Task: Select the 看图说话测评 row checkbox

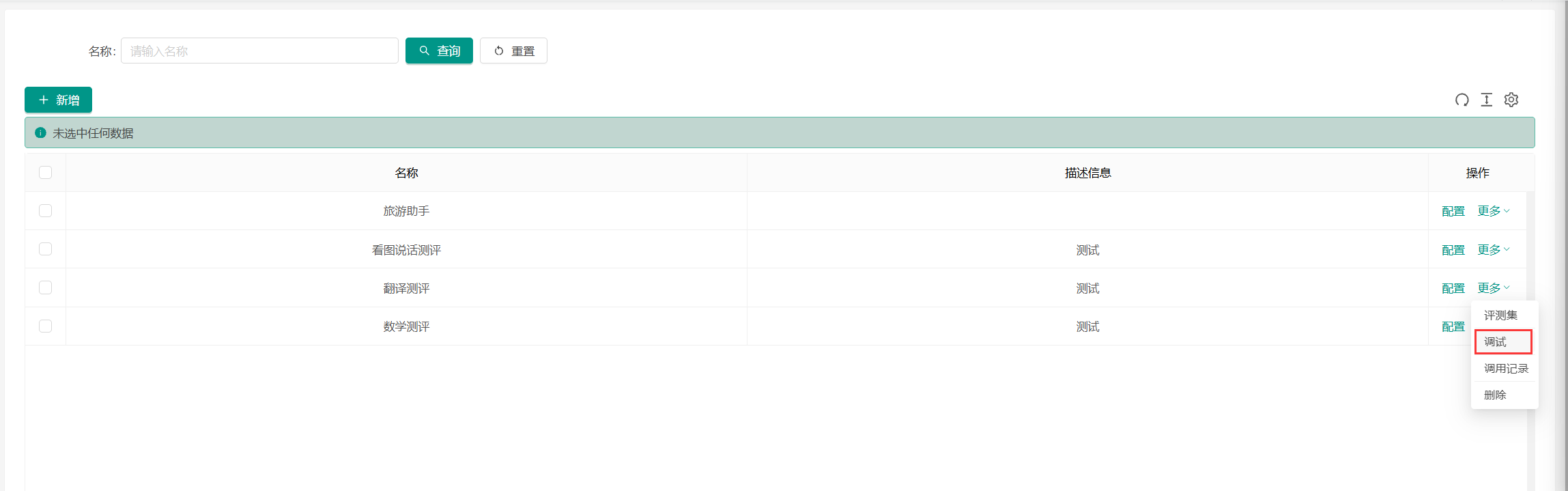Action: (x=46, y=249)
